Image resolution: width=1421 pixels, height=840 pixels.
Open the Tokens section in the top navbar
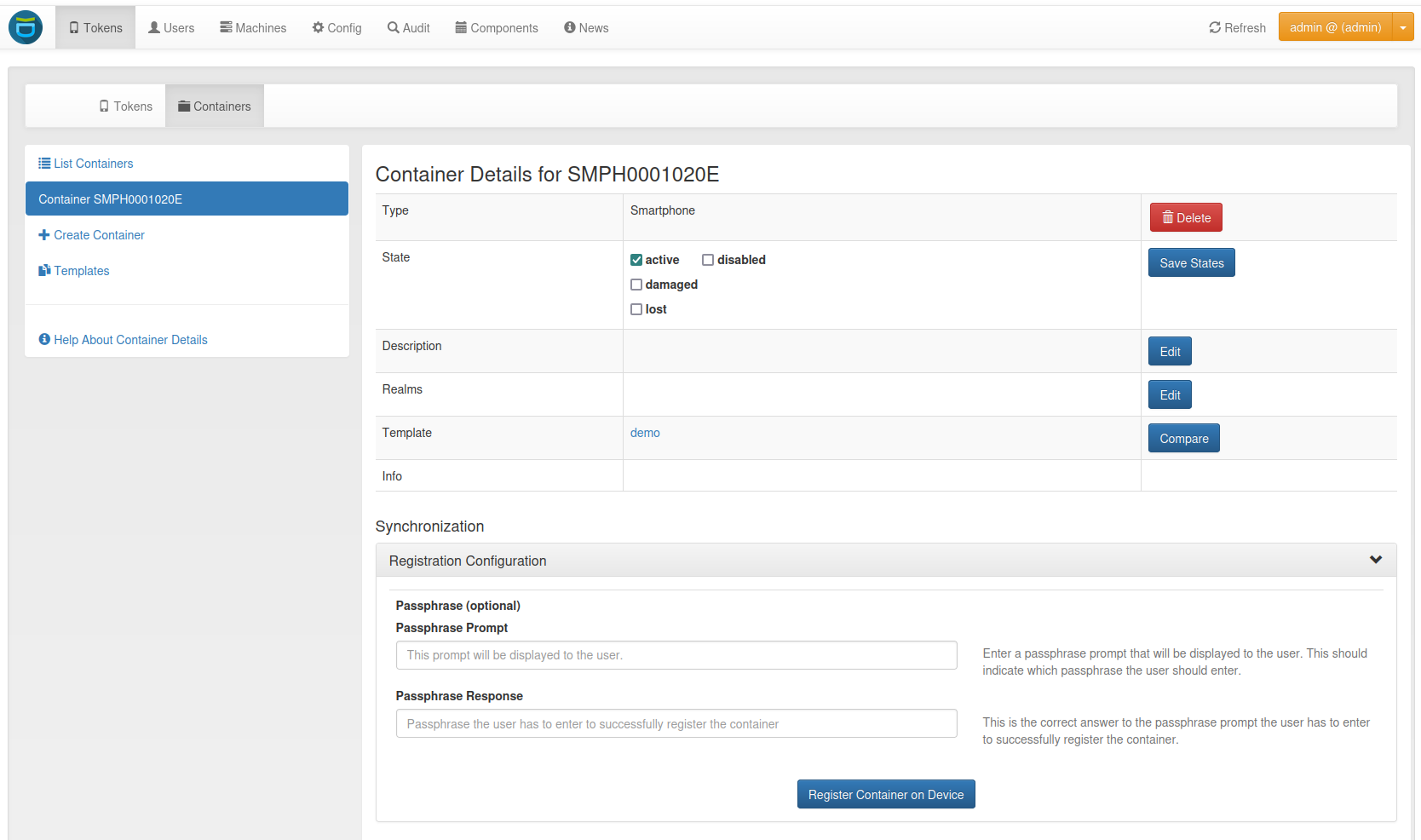click(x=95, y=27)
